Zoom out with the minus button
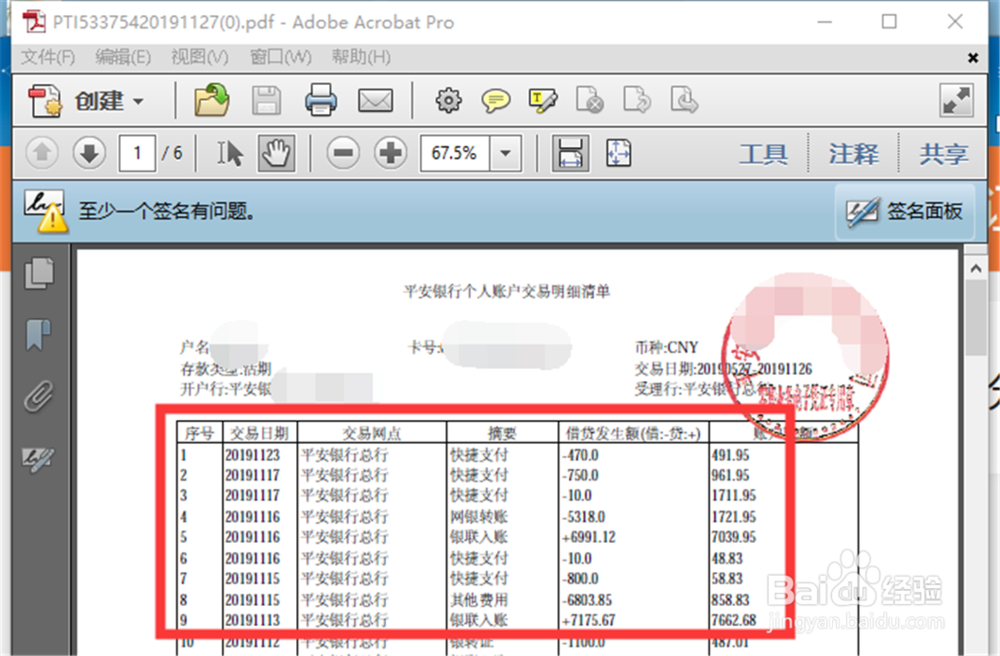1000x656 pixels. [343, 153]
